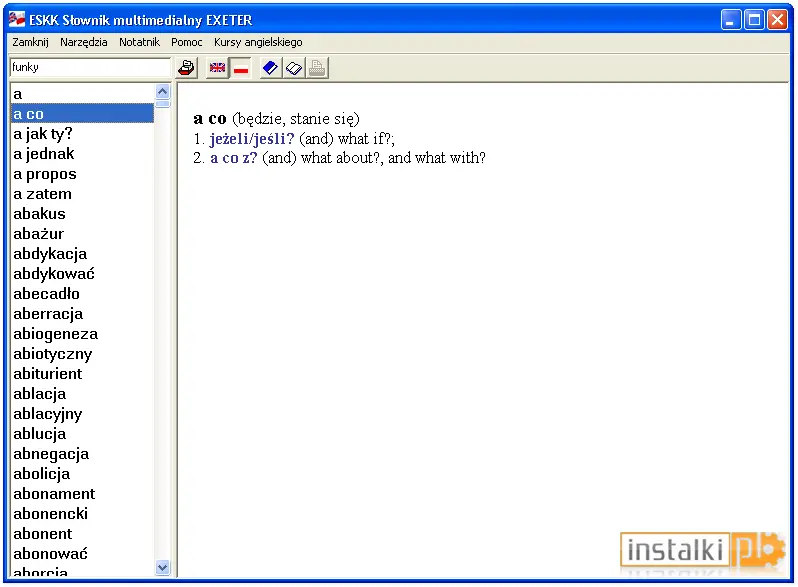Select the word 'aberracja'
The image size is (798, 587).
click(82, 314)
